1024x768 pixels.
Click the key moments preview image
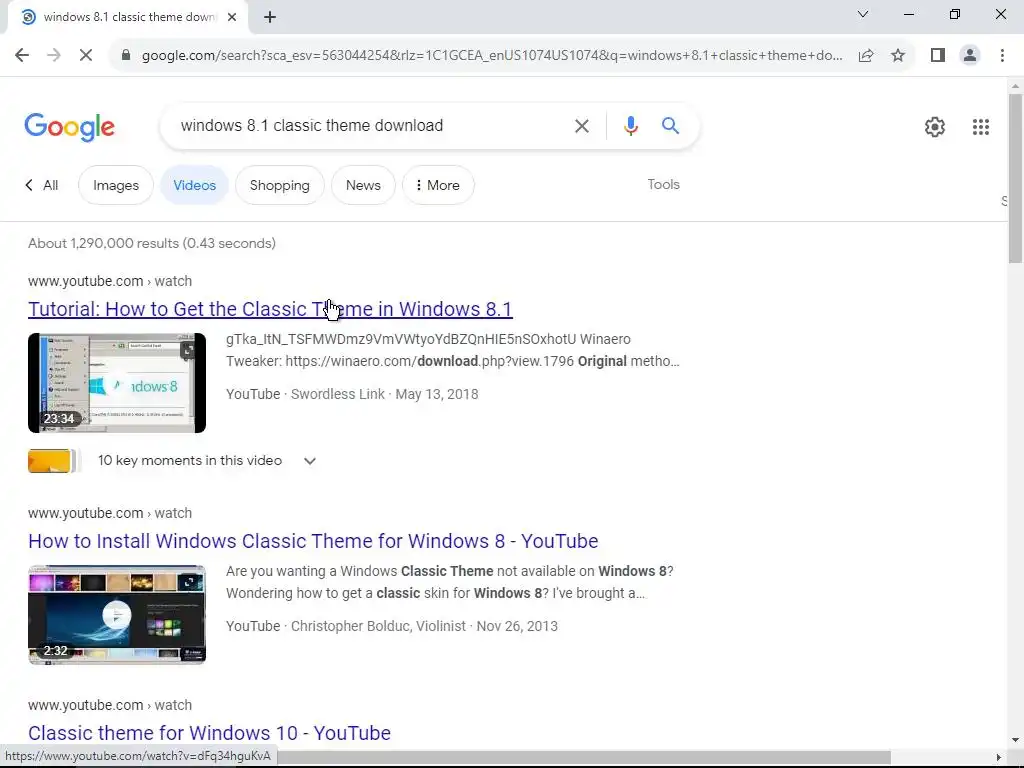point(54,461)
